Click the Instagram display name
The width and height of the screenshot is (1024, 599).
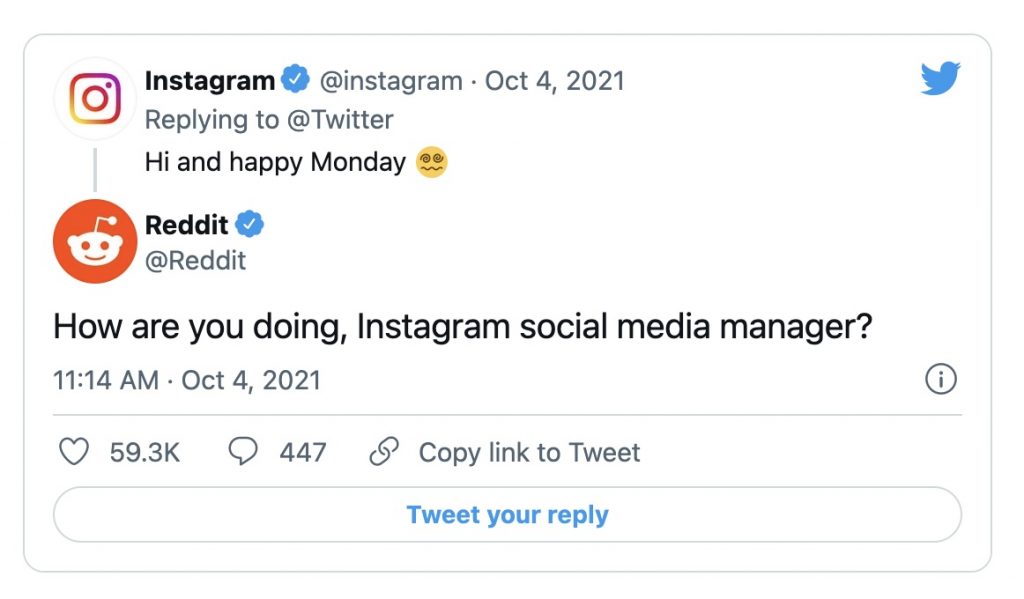[x=209, y=81]
